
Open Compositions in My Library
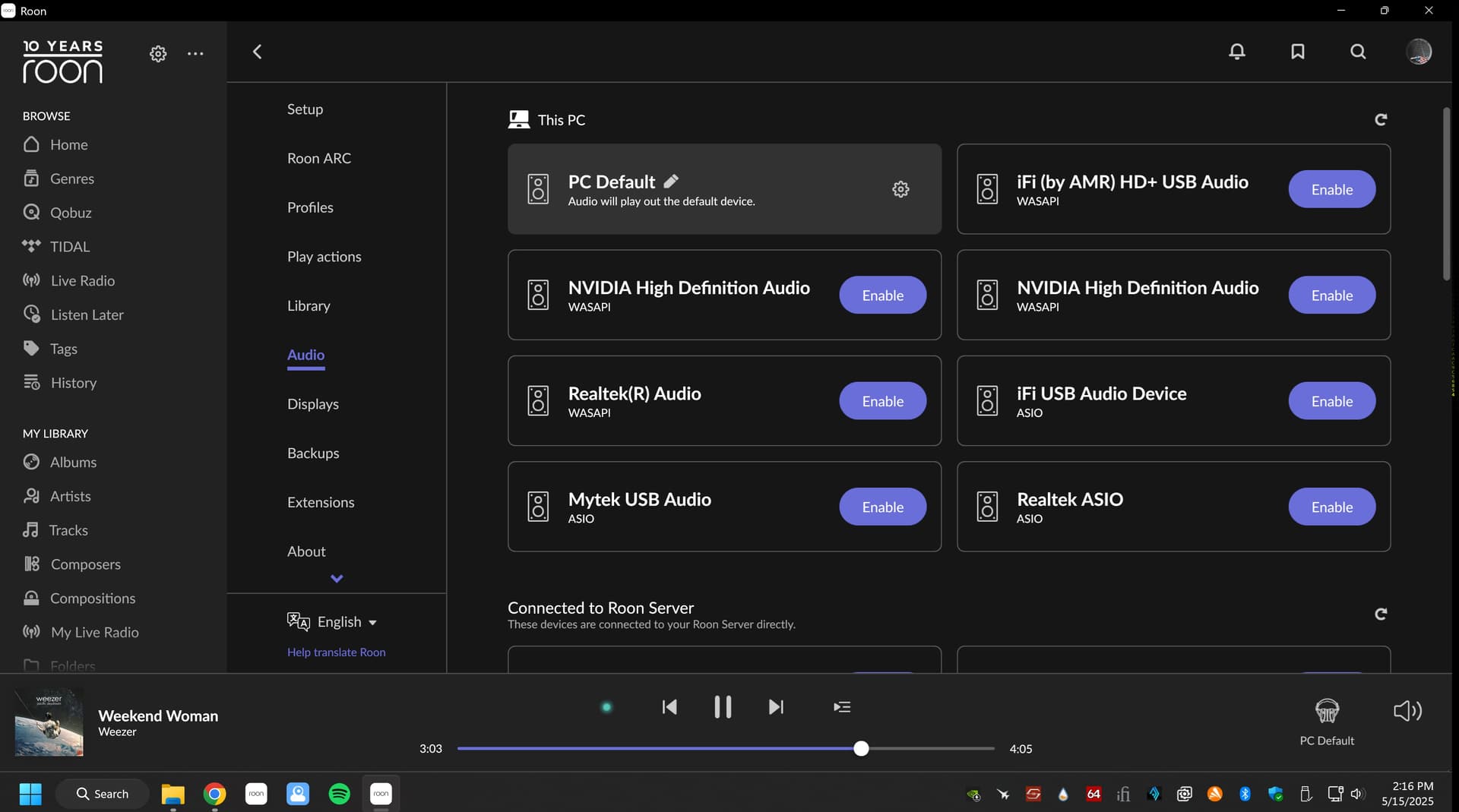click(79, 599)
